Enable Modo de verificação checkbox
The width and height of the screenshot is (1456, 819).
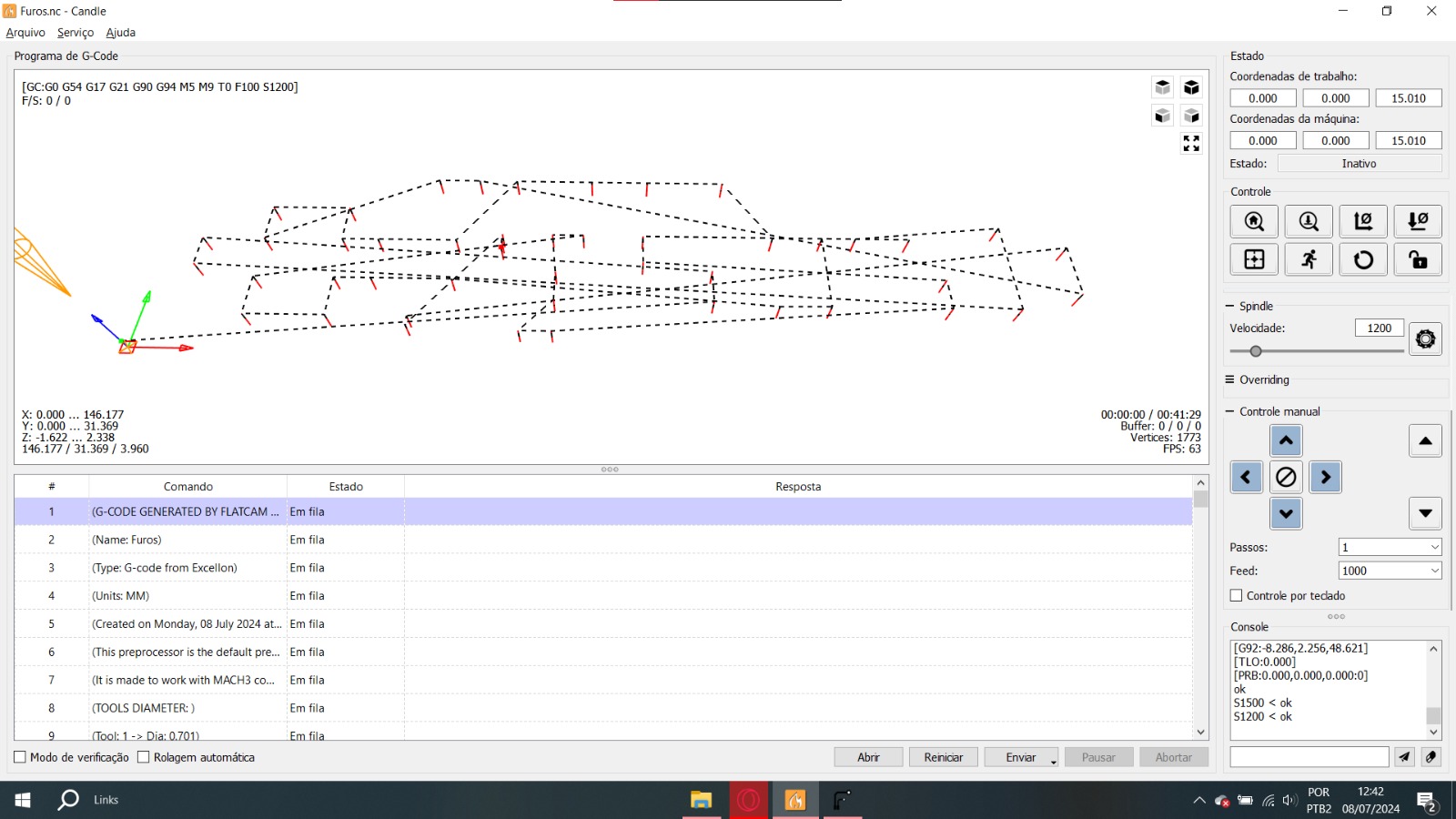click(x=20, y=757)
